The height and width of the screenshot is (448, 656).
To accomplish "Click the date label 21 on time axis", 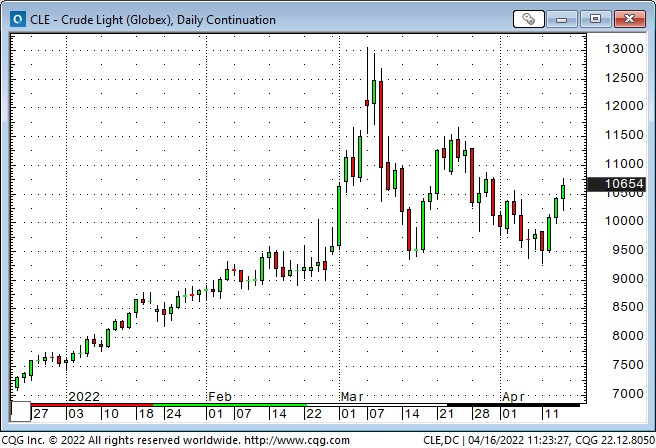I will click(446, 414).
